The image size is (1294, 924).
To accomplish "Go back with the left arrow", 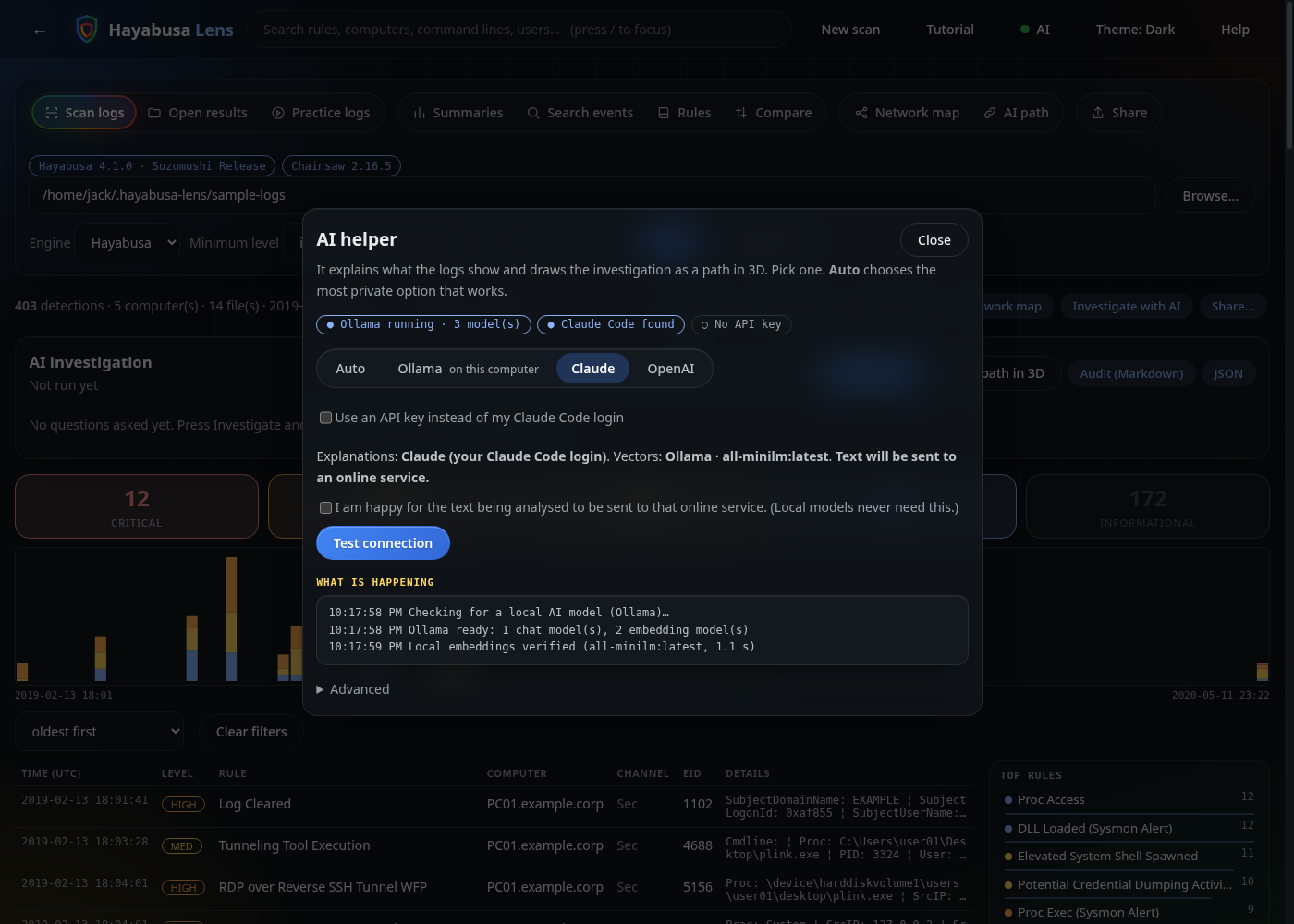I will click(39, 30).
